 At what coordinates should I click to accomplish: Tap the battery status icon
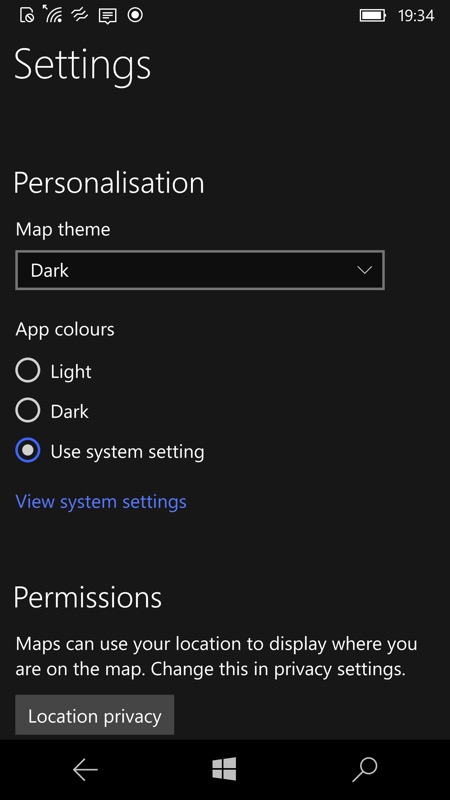click(x=373, y=15)
